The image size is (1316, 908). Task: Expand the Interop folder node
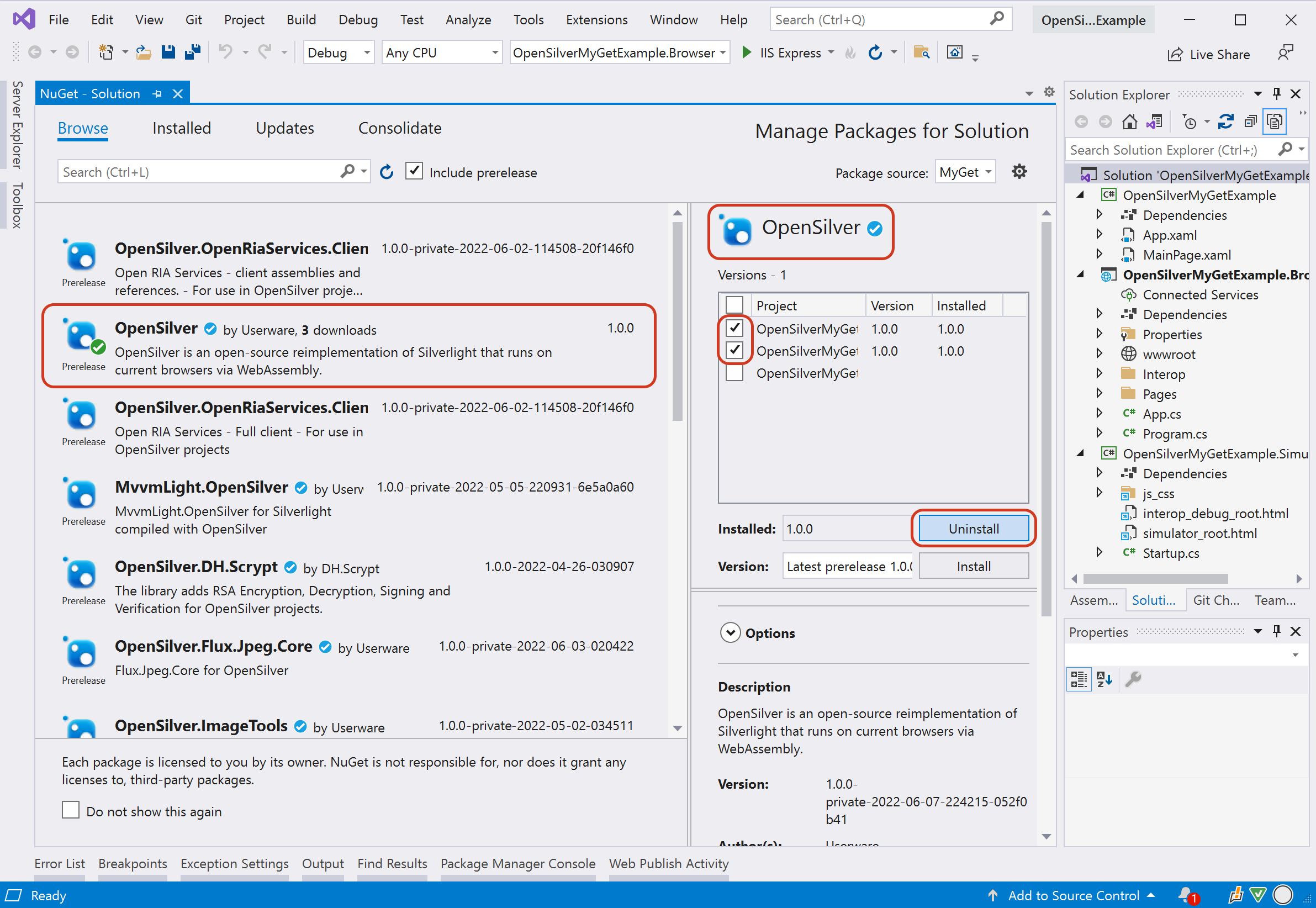click(x=1099, y=373)
